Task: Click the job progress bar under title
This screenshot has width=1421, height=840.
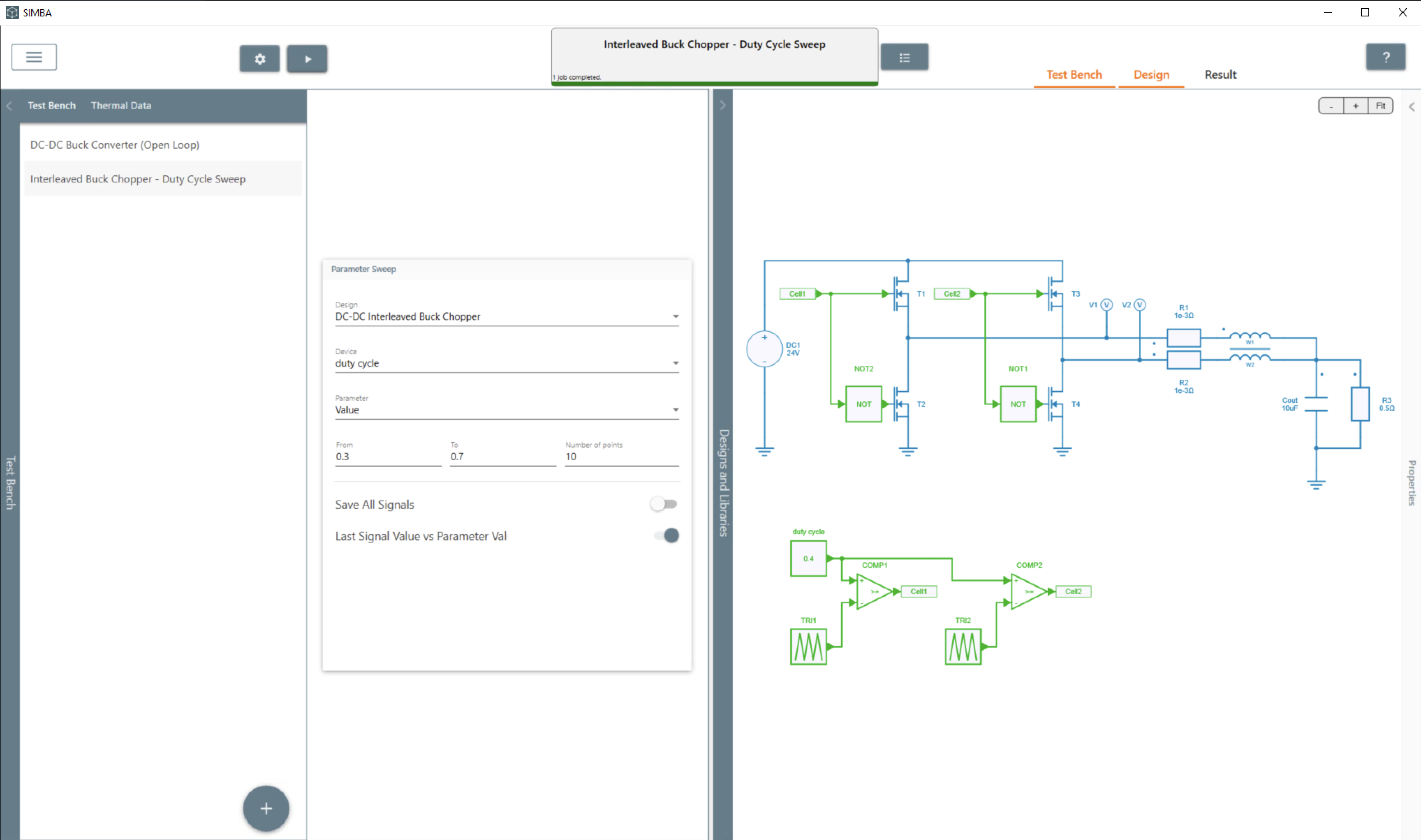Action: (714, 84)
